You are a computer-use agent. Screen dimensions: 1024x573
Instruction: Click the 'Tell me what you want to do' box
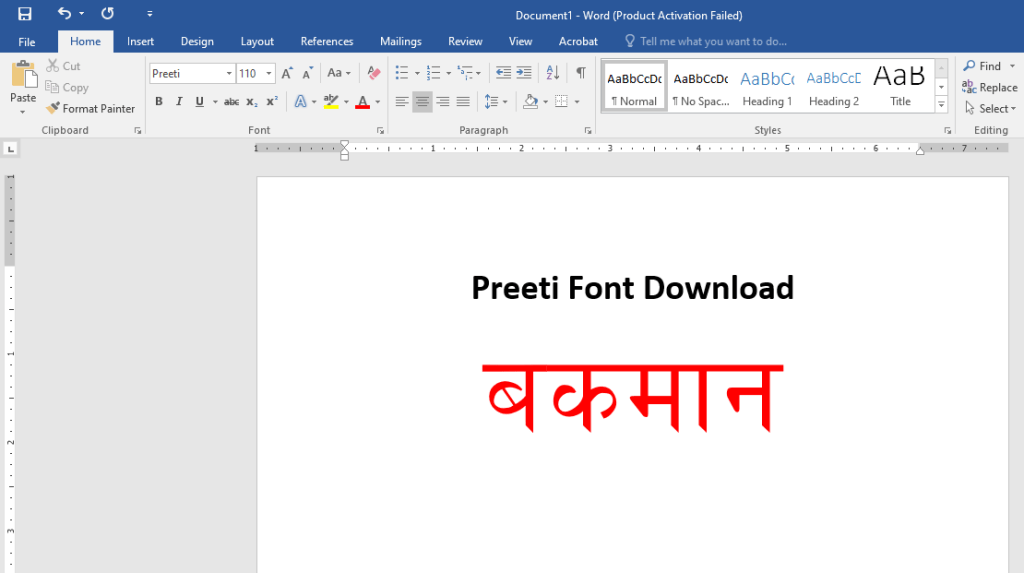707,41
